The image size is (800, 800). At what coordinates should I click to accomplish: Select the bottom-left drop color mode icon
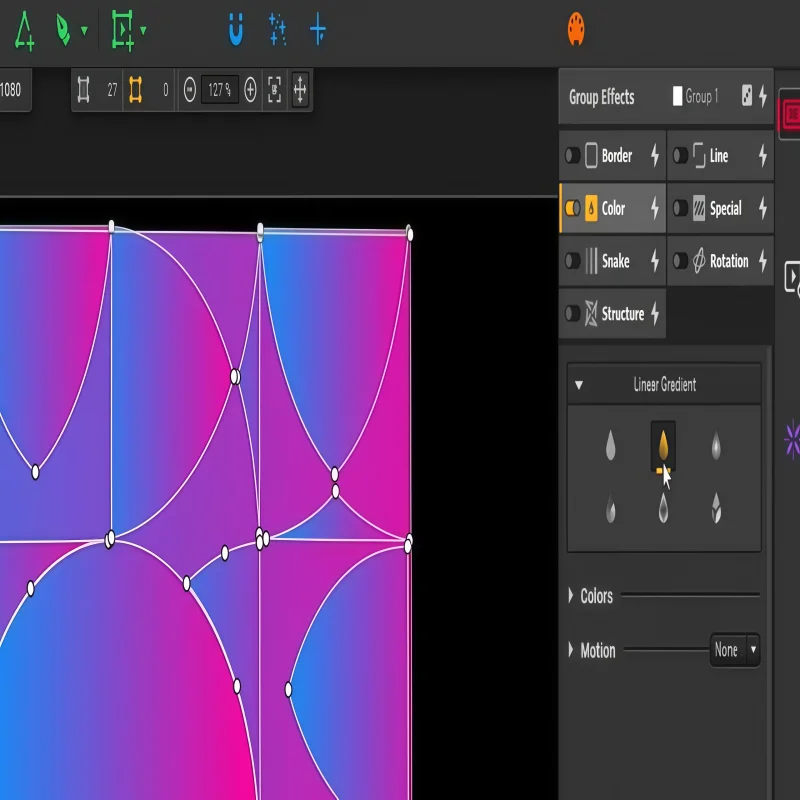click(611, 509)
